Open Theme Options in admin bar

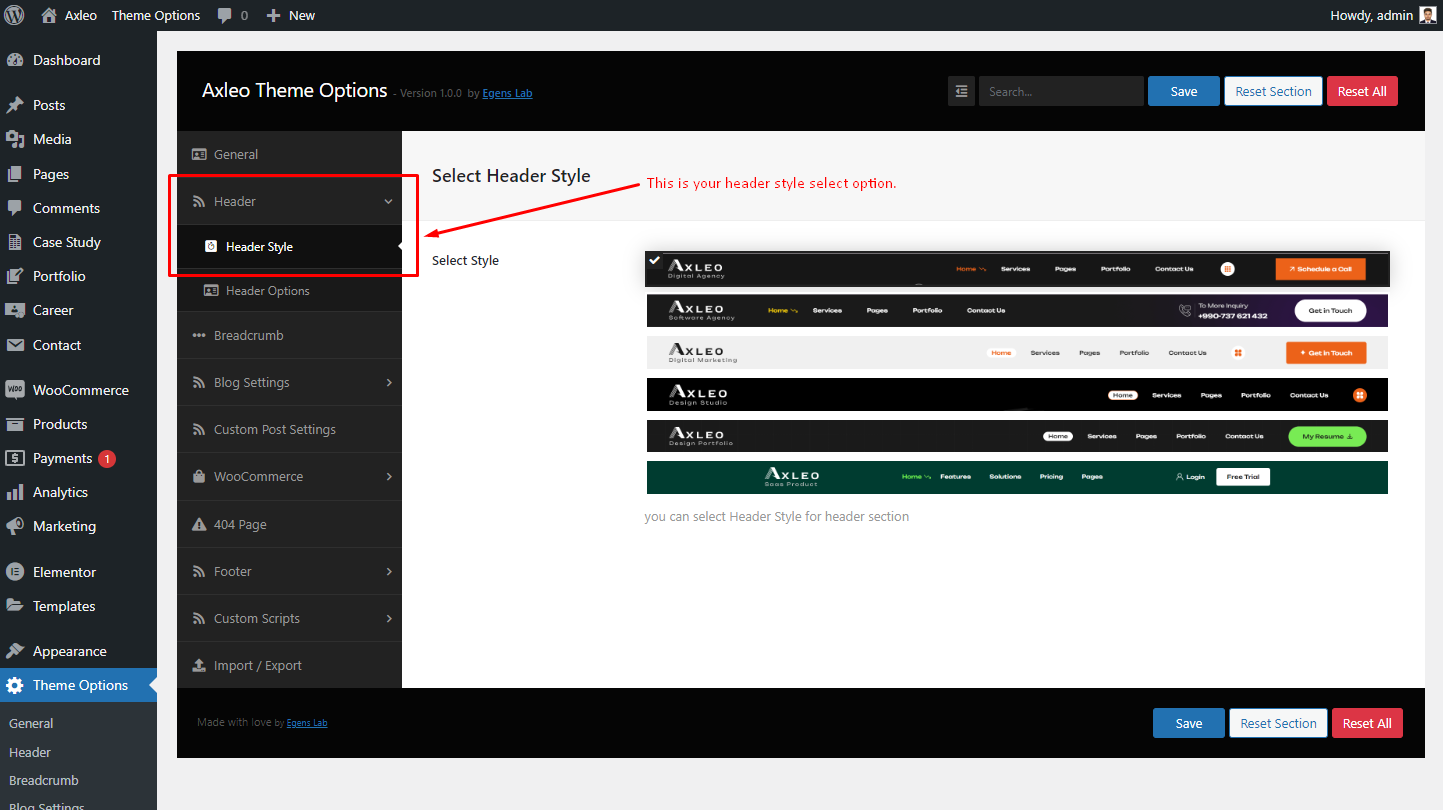tap(156, 15)
